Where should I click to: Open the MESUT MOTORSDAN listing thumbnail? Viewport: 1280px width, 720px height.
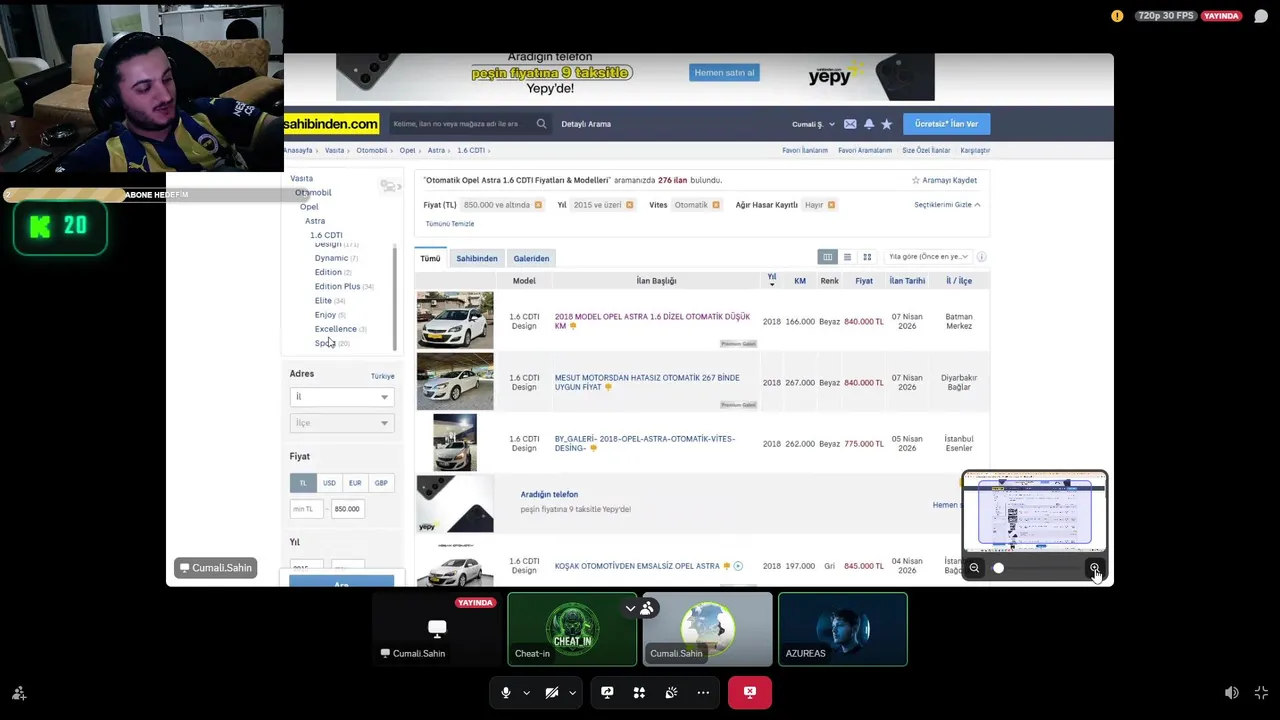pyautogui.click(x=455, y=382)
